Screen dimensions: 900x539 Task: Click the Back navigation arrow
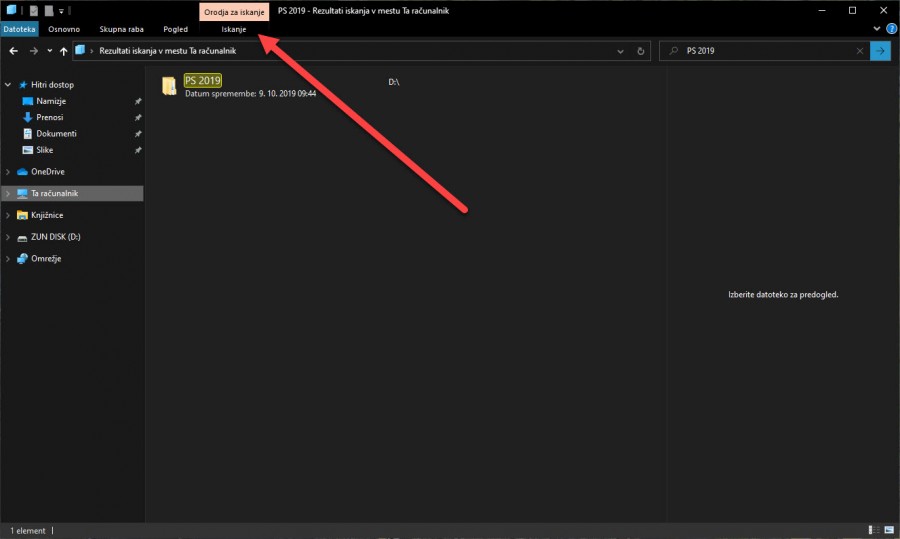coord(13,50)
